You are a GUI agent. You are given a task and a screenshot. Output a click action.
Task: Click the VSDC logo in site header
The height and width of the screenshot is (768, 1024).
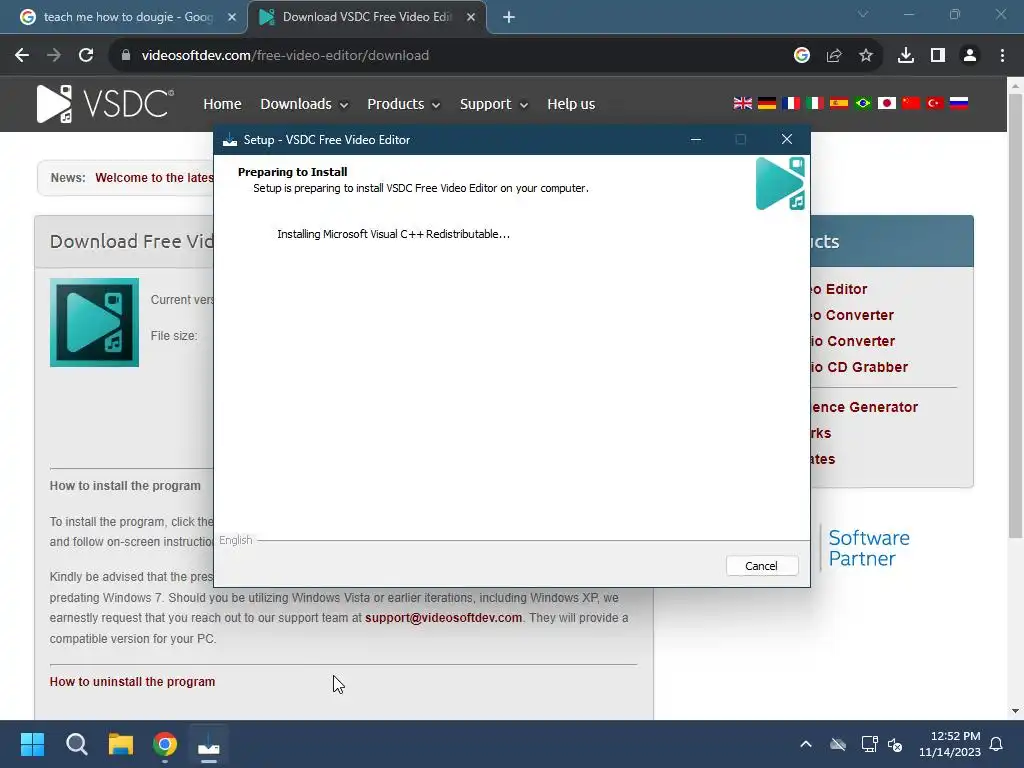point(105,104)
